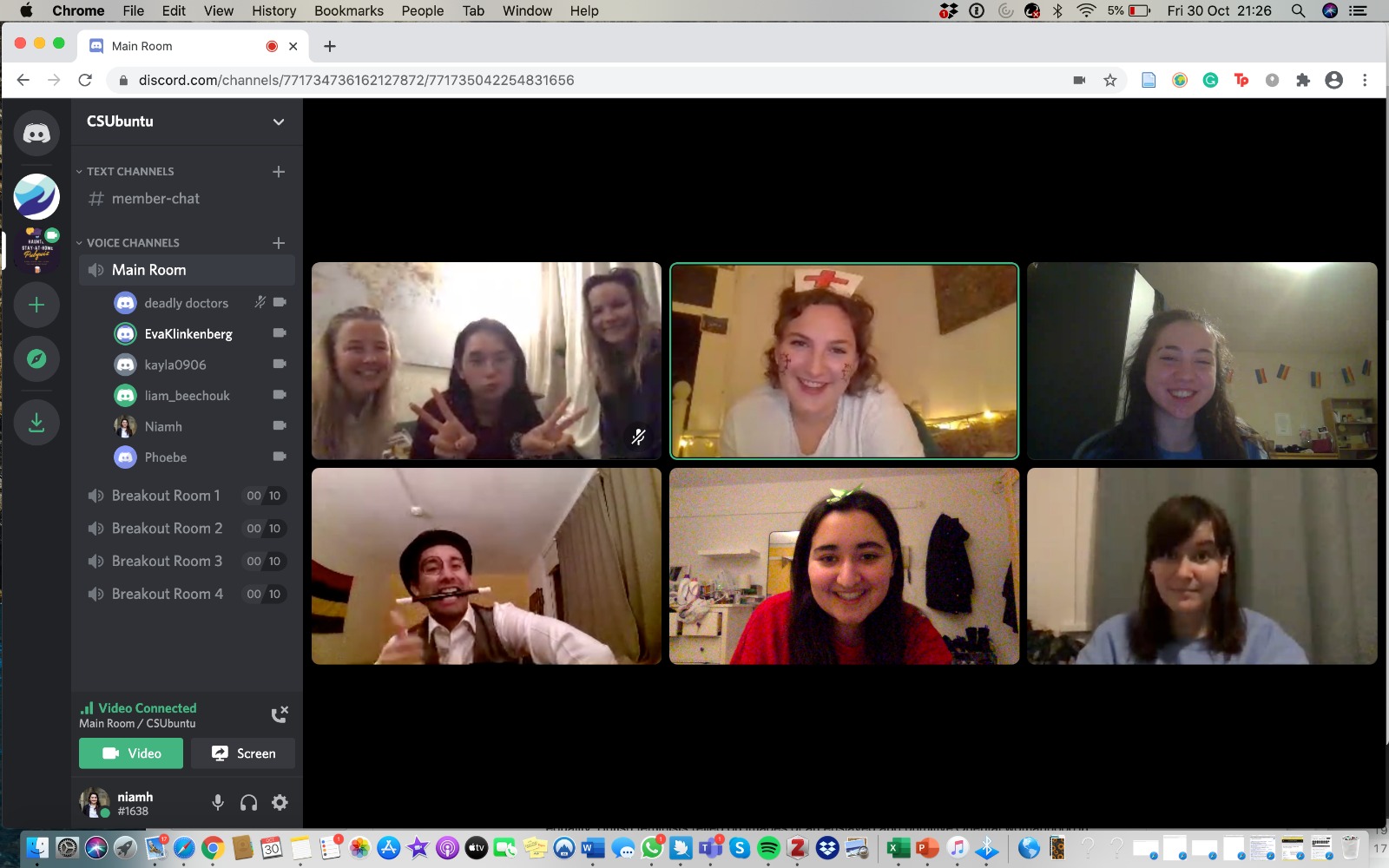Click the Download Apps icon

pos(36,423)
